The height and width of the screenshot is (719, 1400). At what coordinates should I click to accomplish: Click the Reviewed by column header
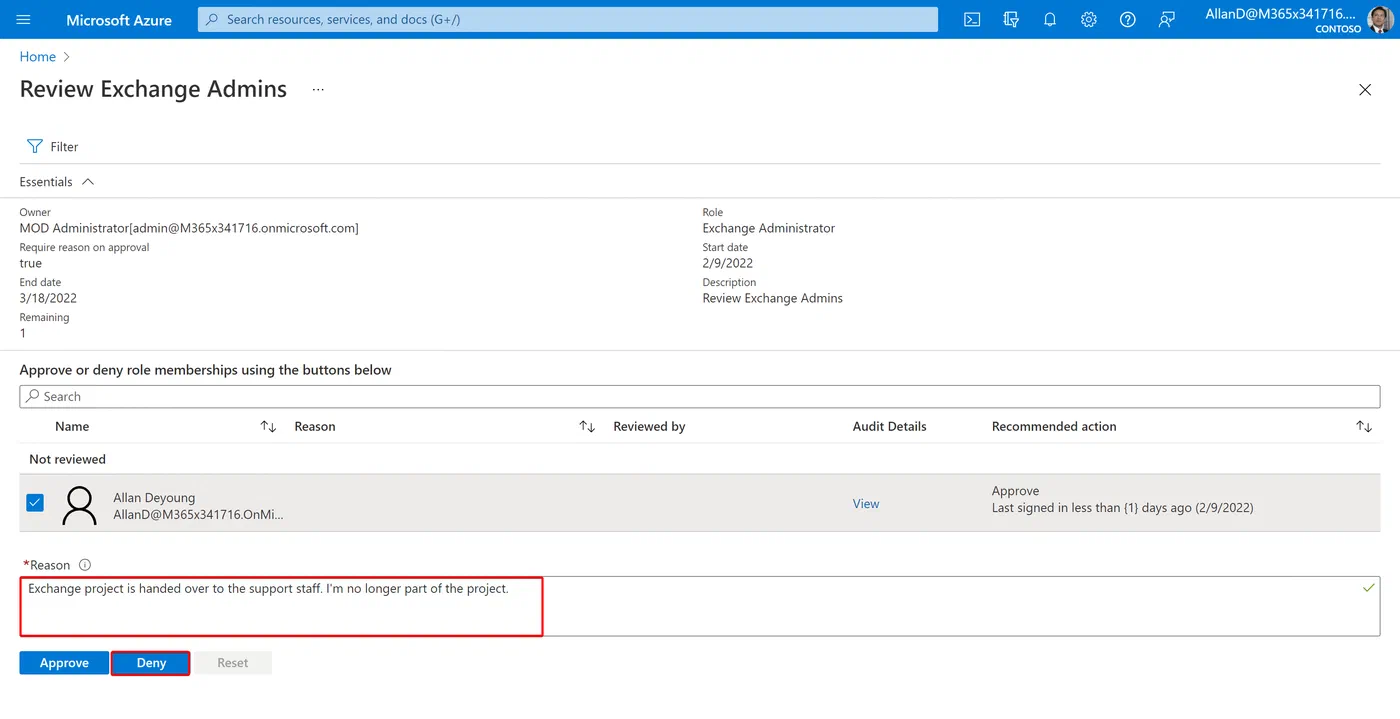point(649,426)
